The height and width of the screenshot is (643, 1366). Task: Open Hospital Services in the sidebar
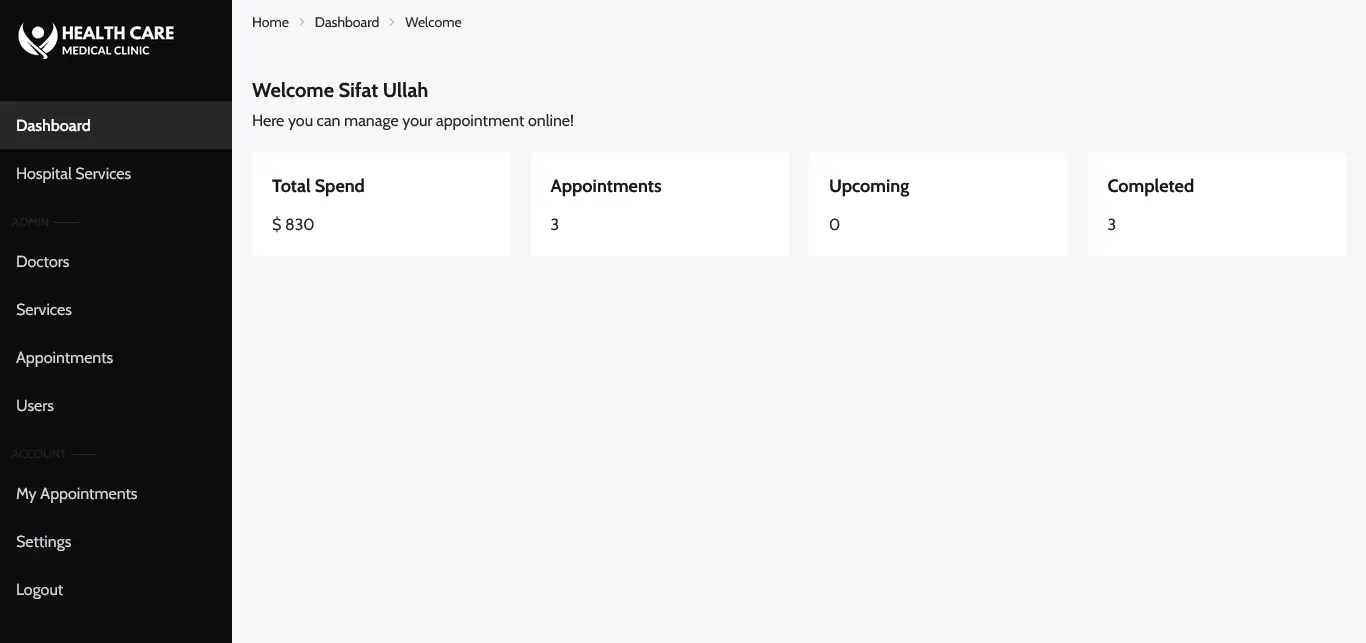click(116, 173)
